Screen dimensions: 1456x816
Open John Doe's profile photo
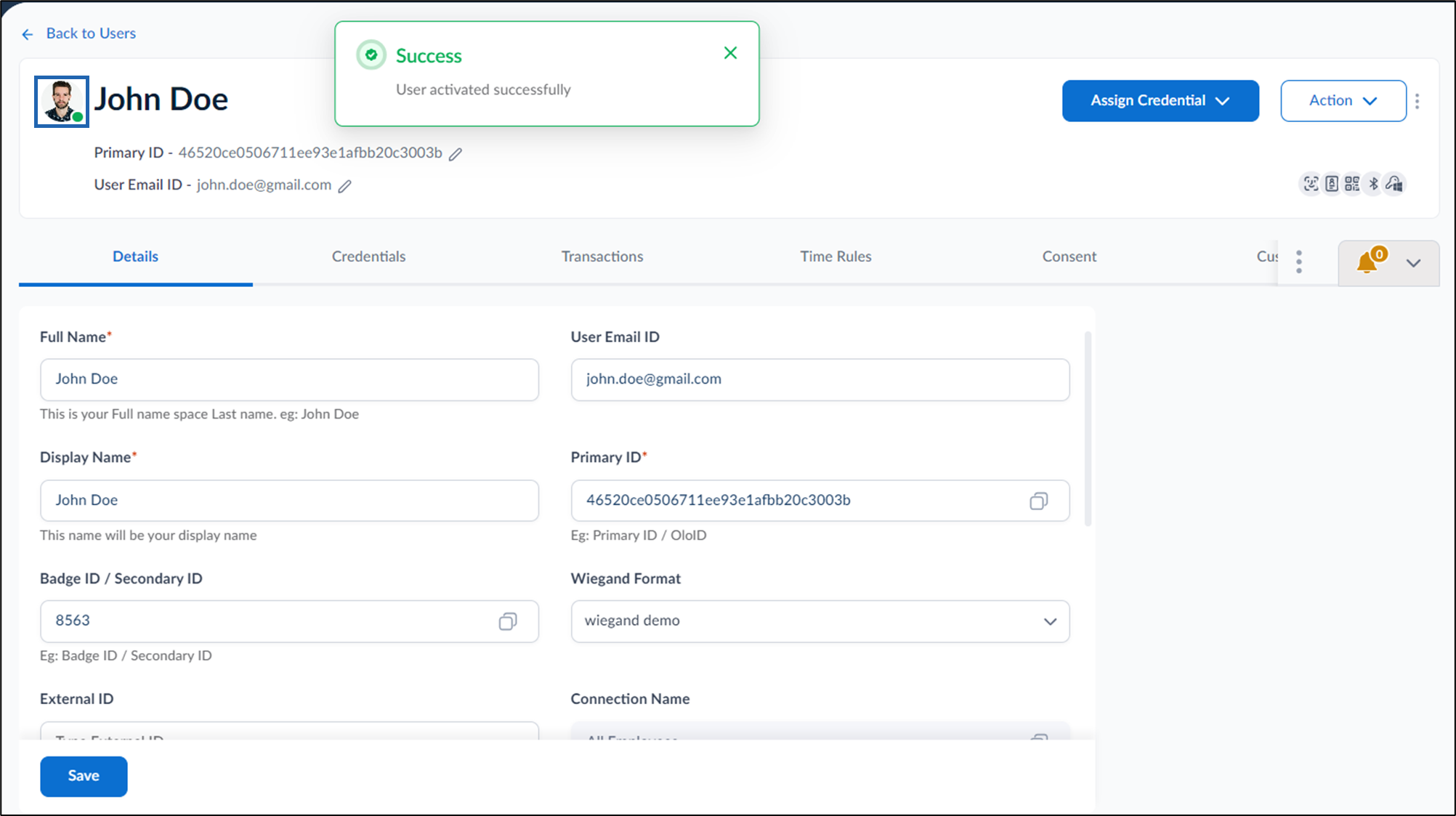pos(62,102)
